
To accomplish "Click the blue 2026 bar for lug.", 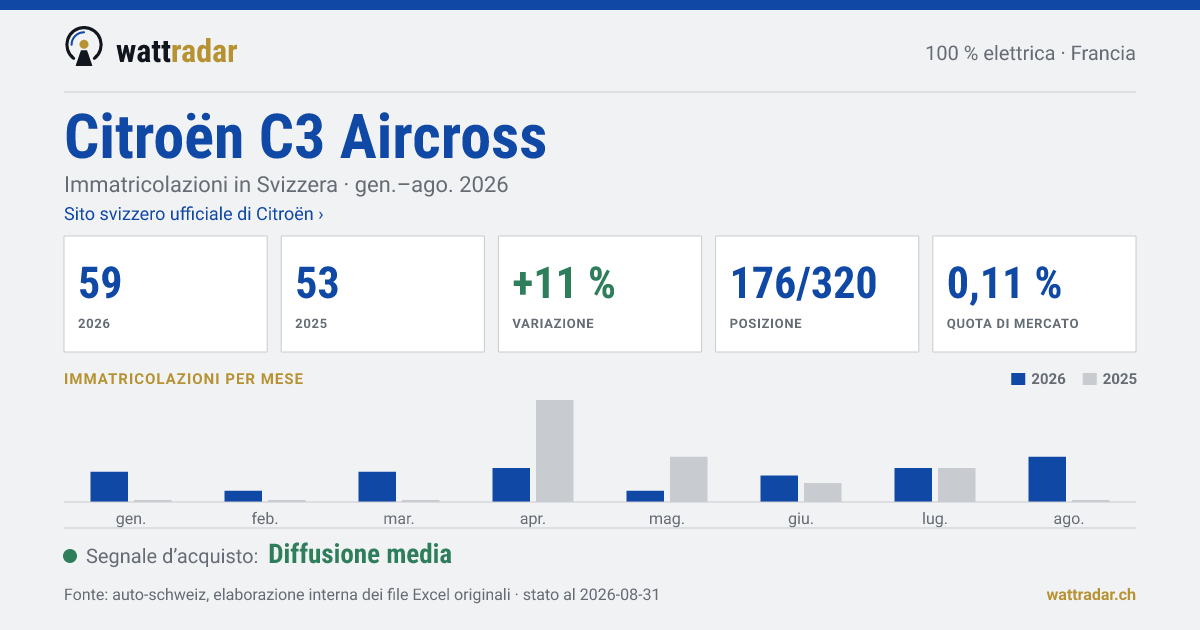I will [x=913, y=484].
